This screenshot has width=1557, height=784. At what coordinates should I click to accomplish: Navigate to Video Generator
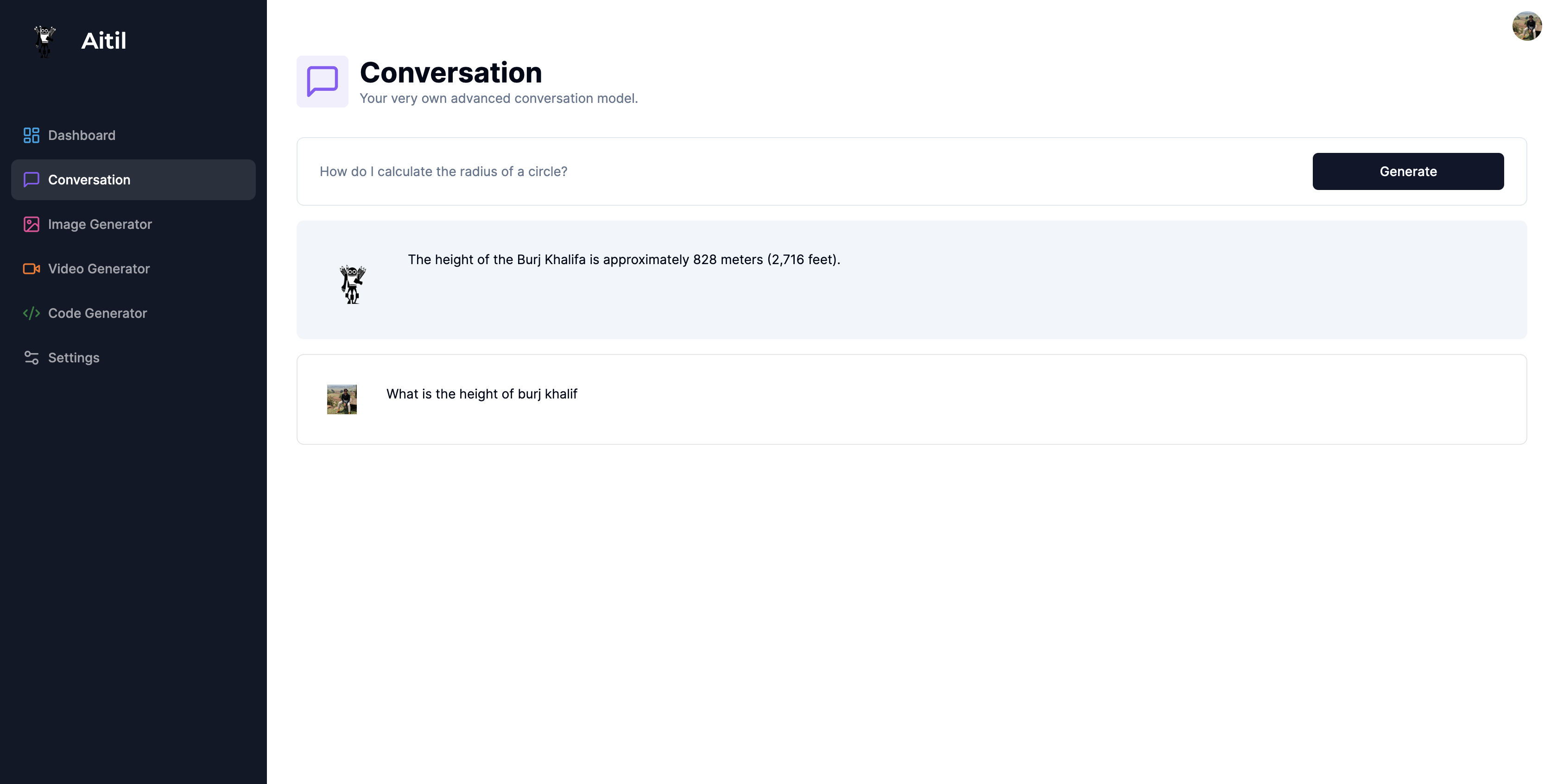[99, 269]
